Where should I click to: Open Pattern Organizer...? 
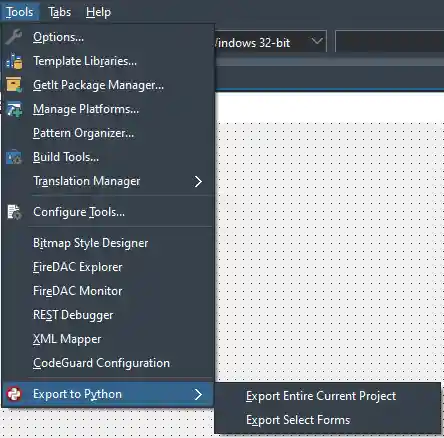point(107,133)
